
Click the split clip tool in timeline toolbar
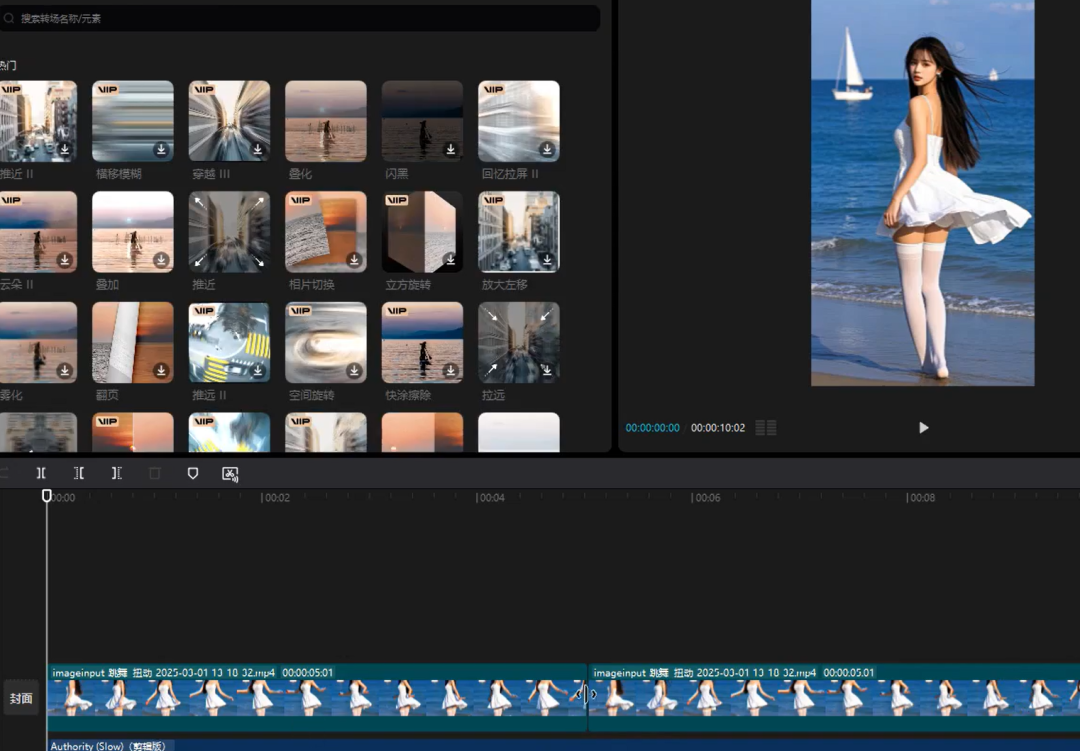pos(41,473)
